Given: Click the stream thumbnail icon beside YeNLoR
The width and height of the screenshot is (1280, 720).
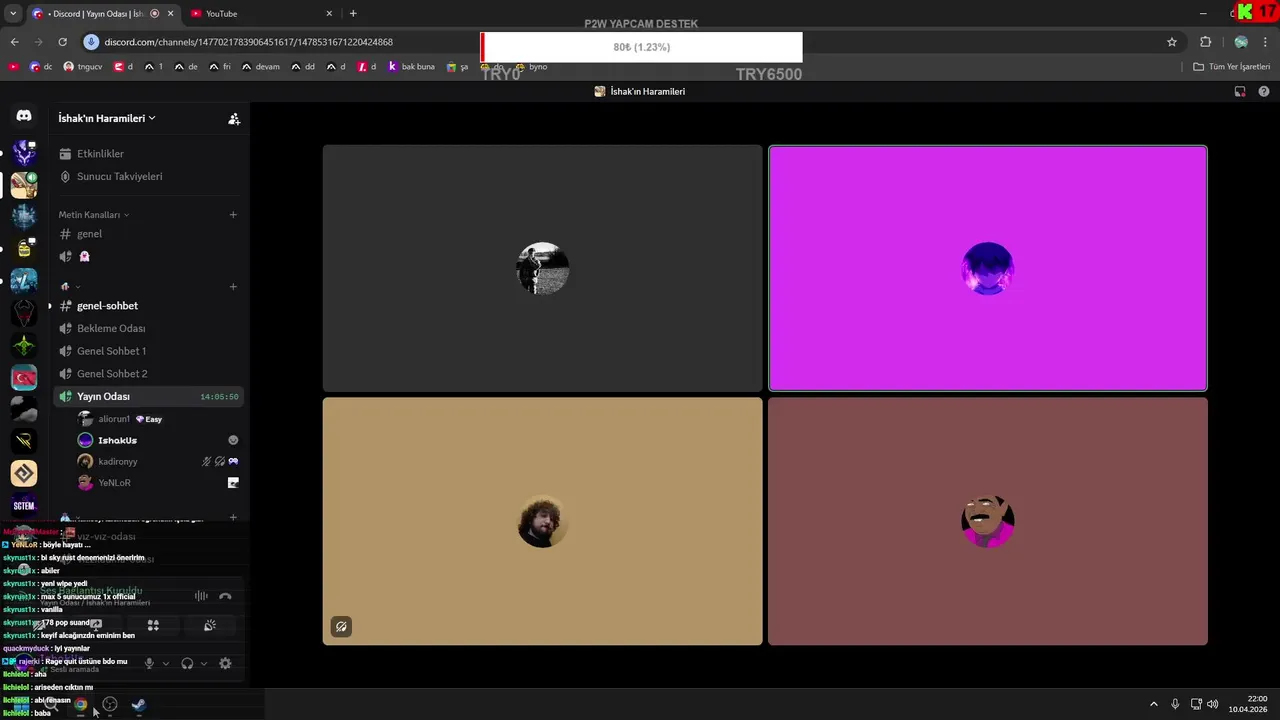Looking at the screenshot, I should coord(233,482).
